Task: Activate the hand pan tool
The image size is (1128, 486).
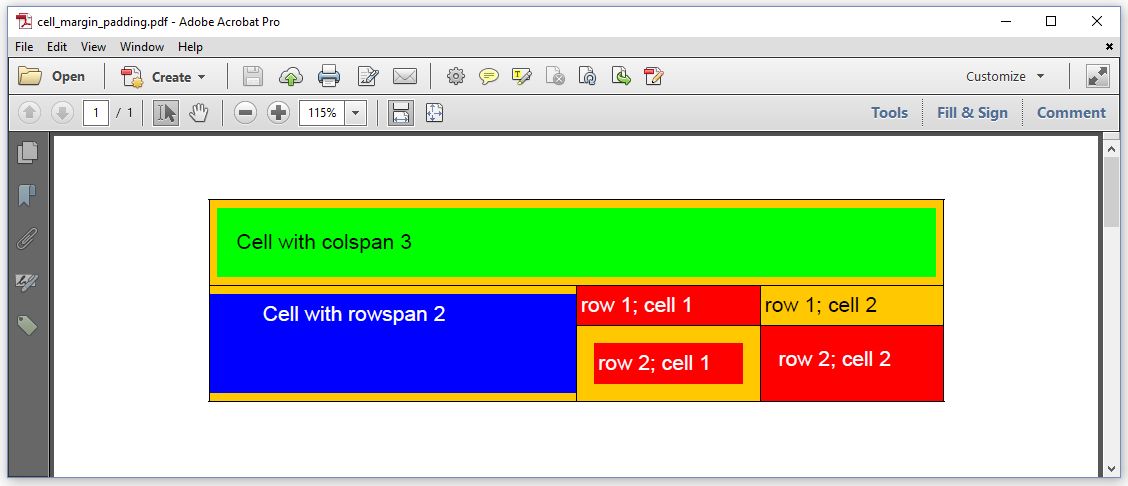Action: point(199,113)
